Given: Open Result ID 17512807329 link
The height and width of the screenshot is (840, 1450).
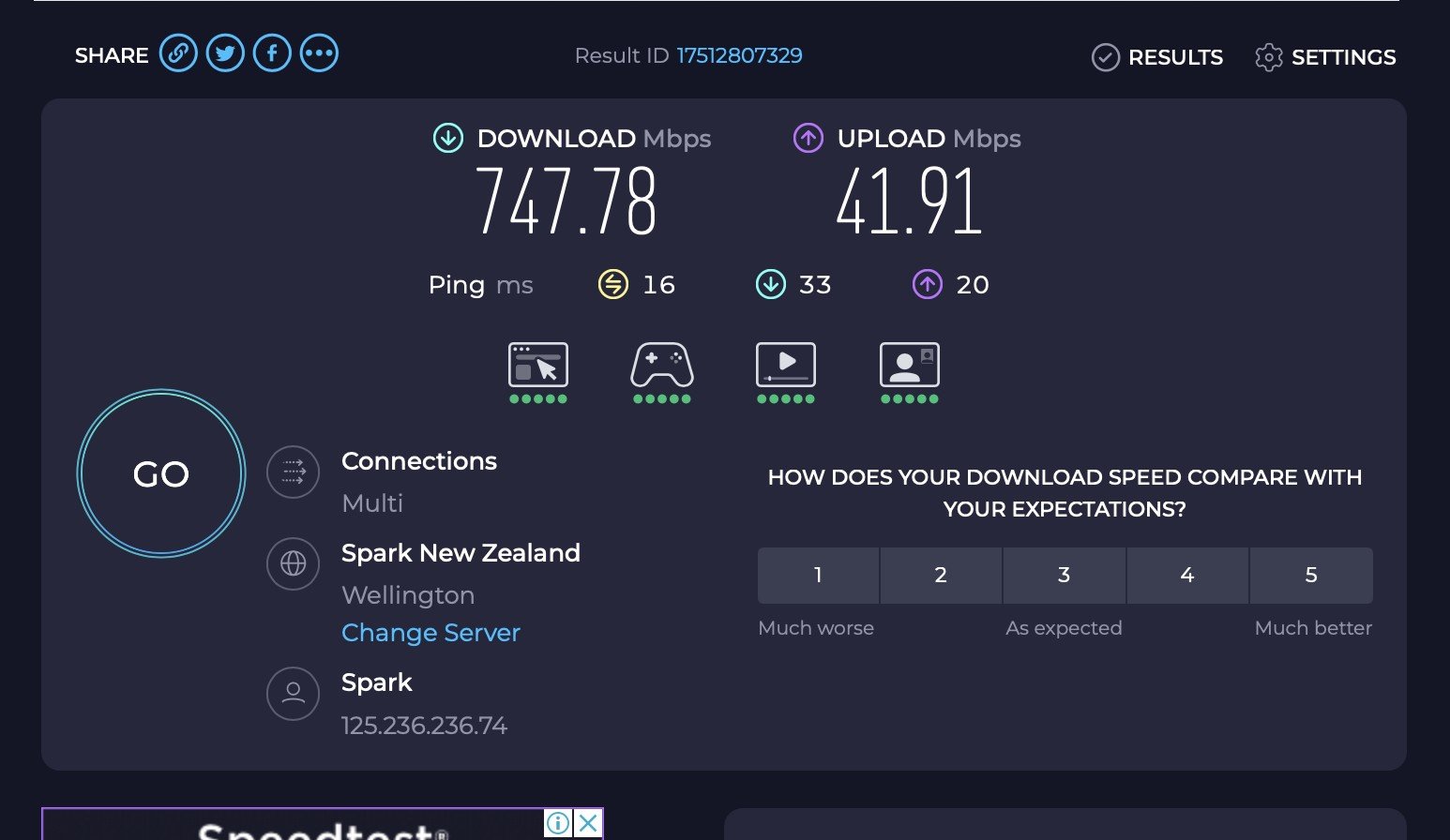Looking at the screenshot, I should [740, 55].
